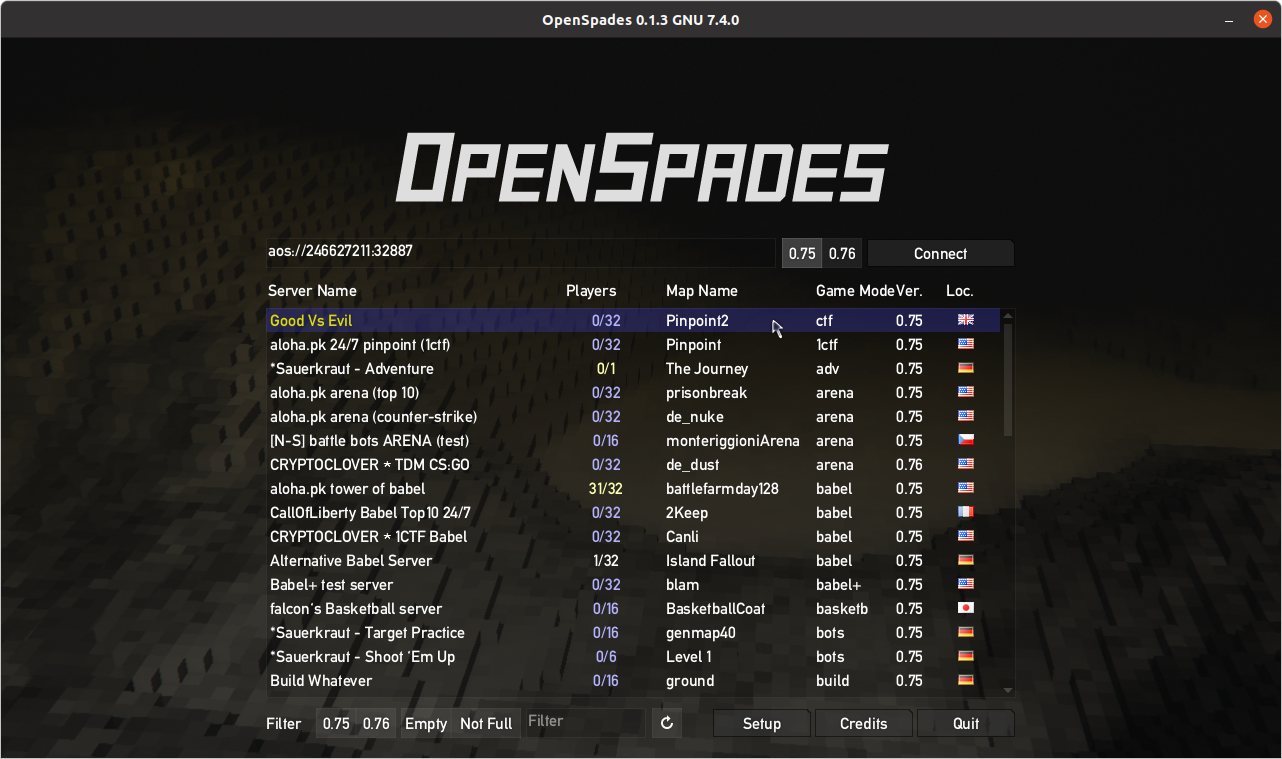This screenshot has height=759, width=1282.
Task: Select falcon's Basketball server row
Action: click(633, 608)
